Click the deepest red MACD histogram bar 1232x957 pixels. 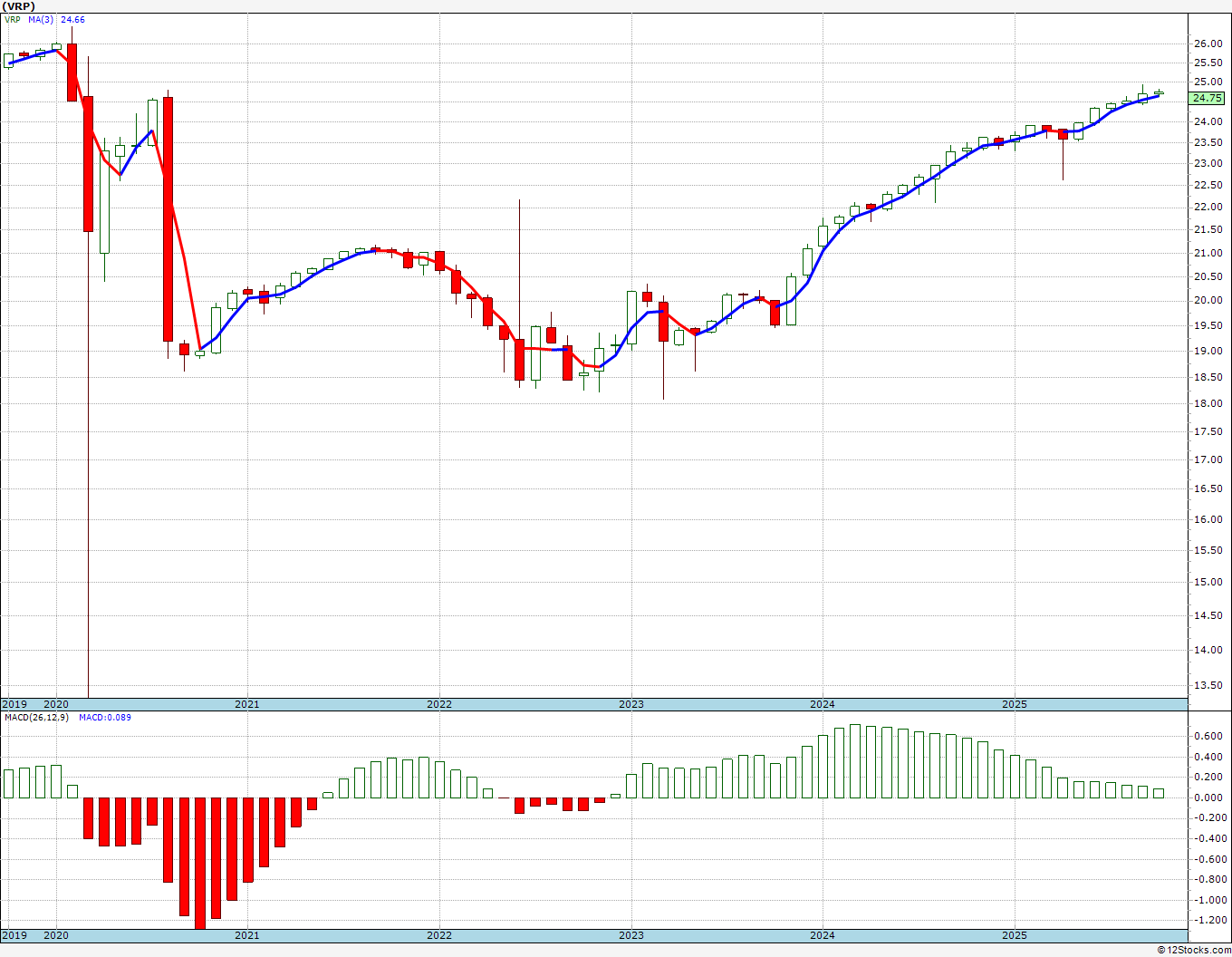(x=200, y=863)
